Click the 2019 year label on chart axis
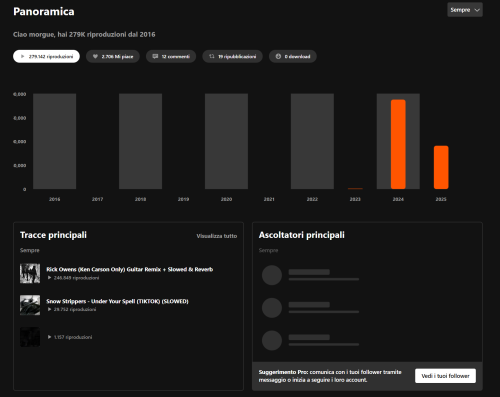500x397 pixels. (x=183, y=199)
